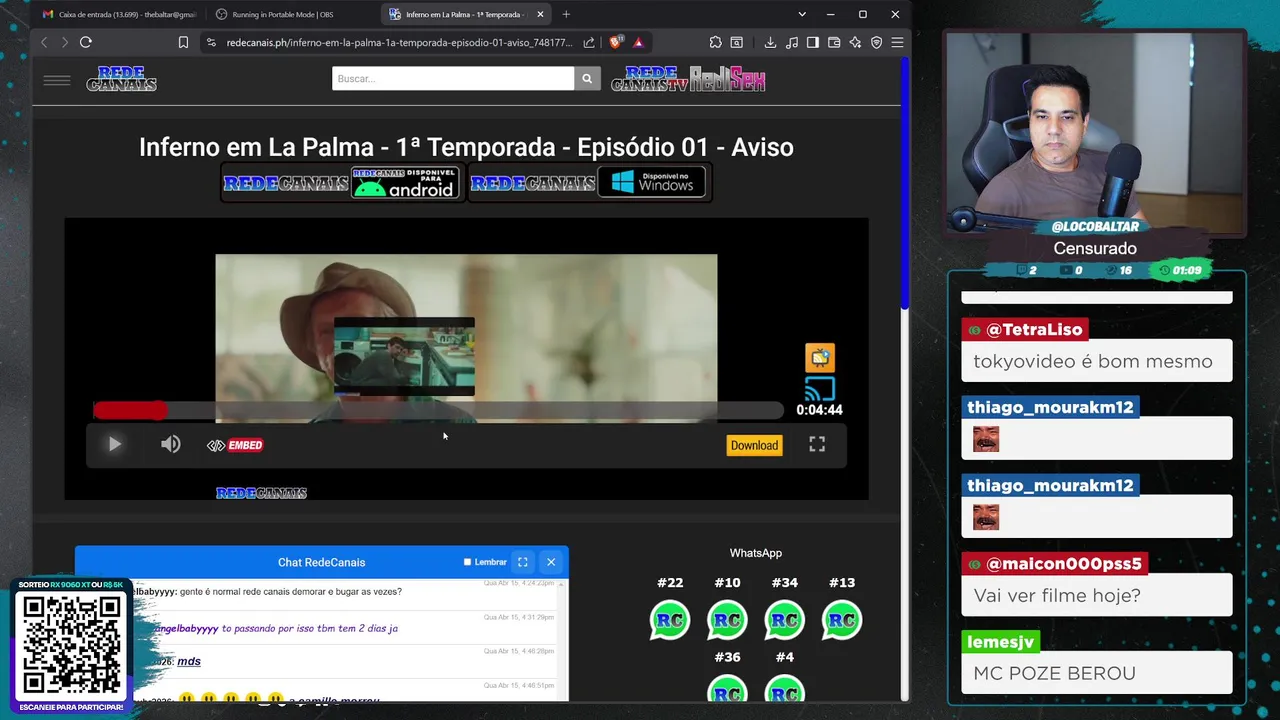
Task: Switch to the Gmail Caixa de entrada tab
Action: point(119,14)
